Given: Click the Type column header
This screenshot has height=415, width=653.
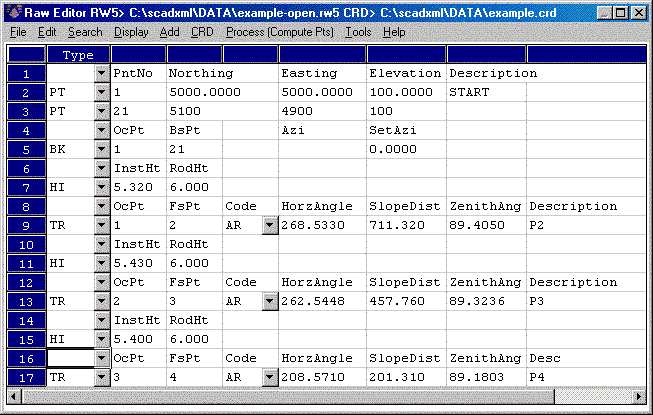Looking at the screenshot, I should tap(78, 55).
